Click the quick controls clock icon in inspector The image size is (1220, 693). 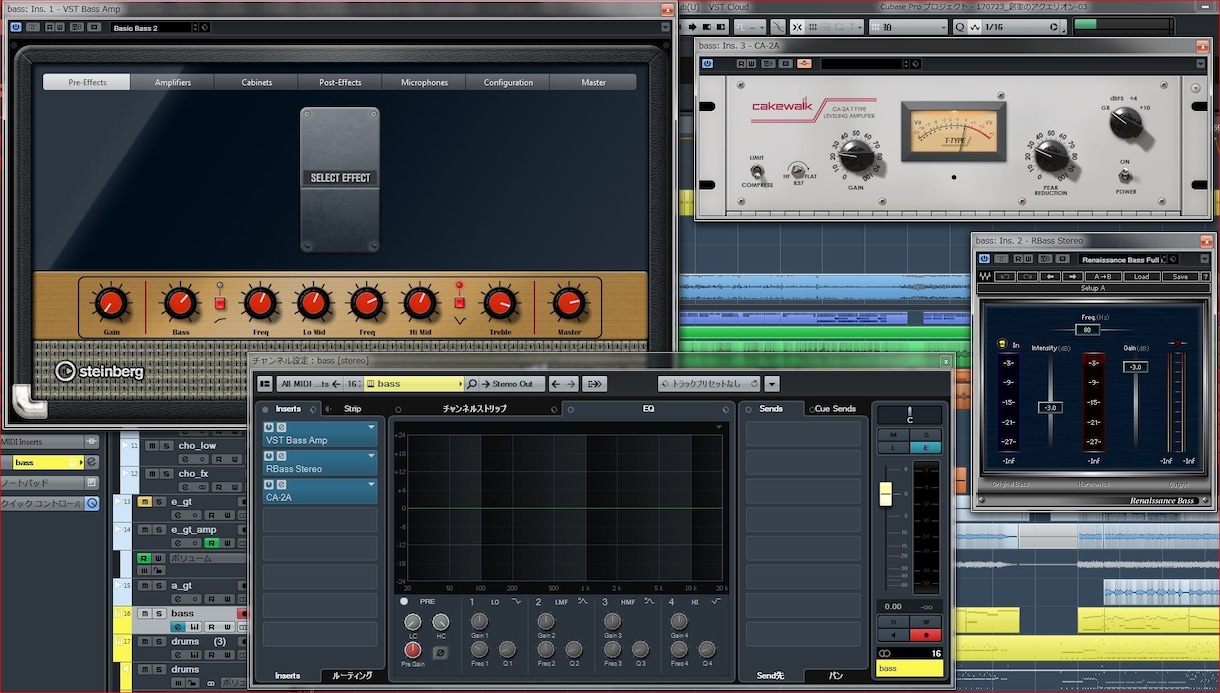[92, 503]
